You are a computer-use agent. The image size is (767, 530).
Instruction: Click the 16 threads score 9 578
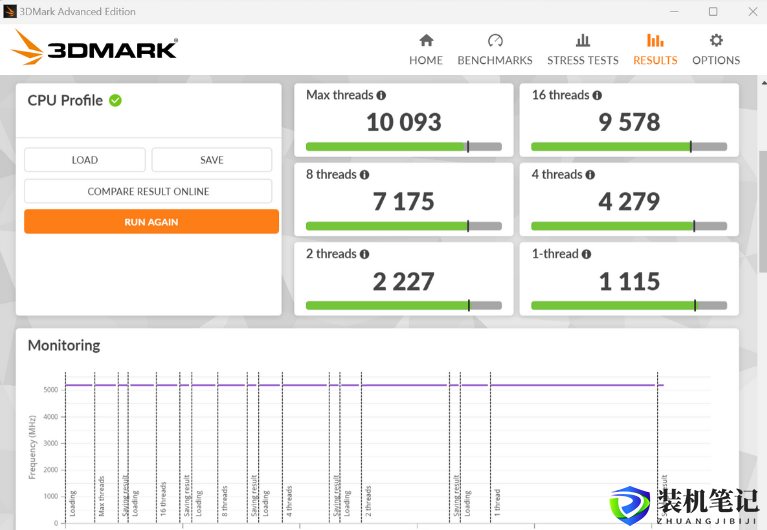[630, 122]
